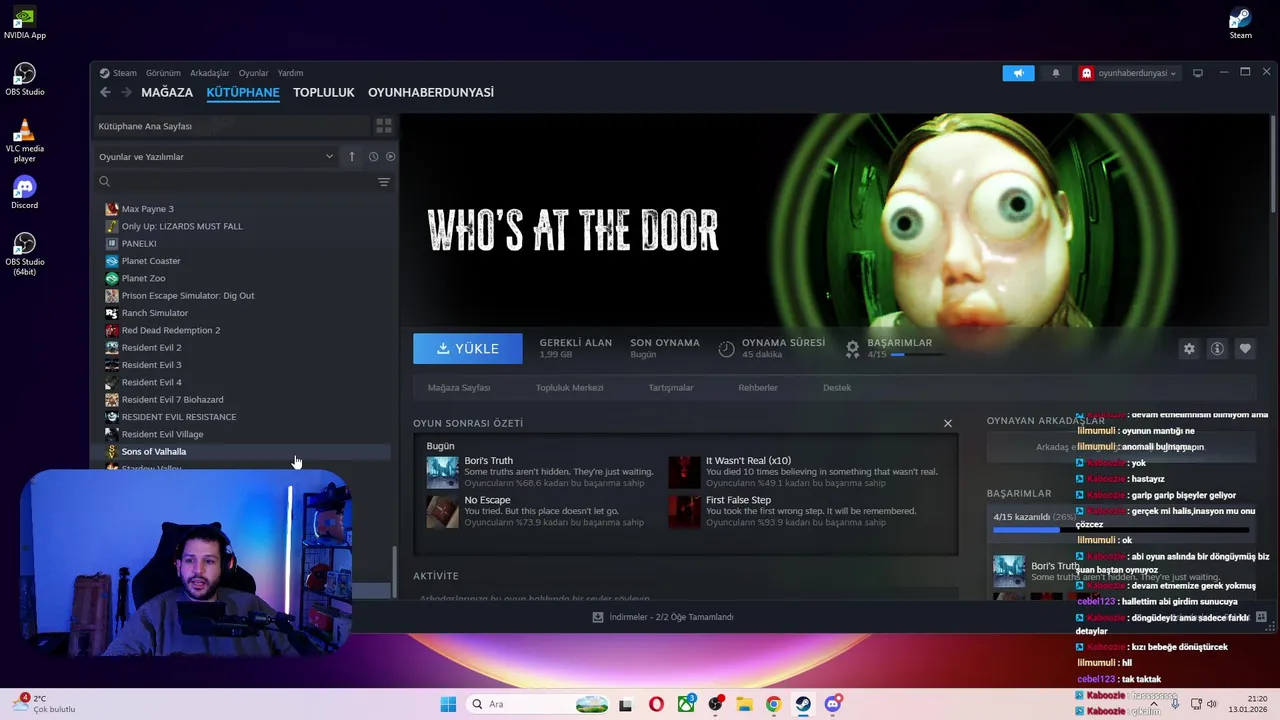Screen dimensions: 1280x720
Task: Toggle the ready-to-play filter icon
Action: [390, 156]
